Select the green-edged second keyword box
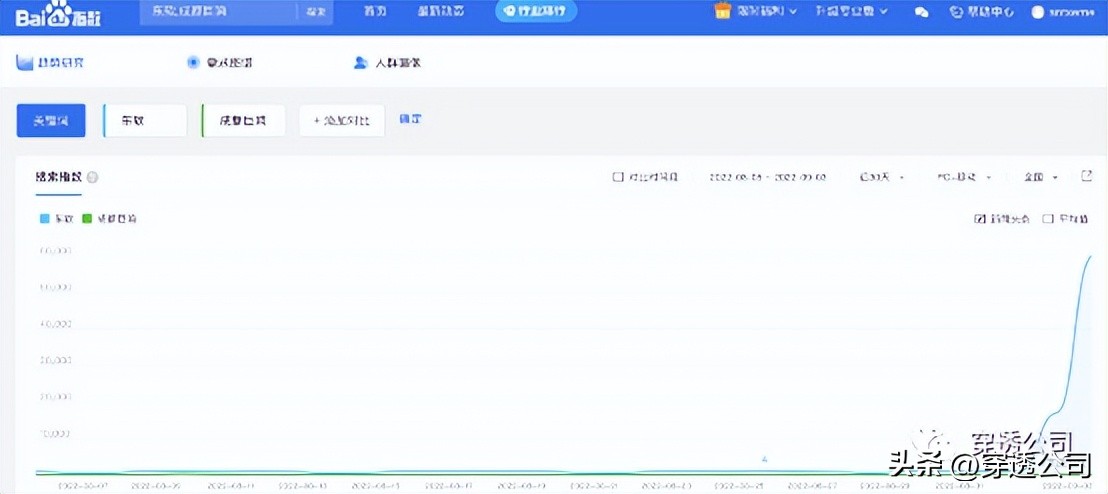 243,121
